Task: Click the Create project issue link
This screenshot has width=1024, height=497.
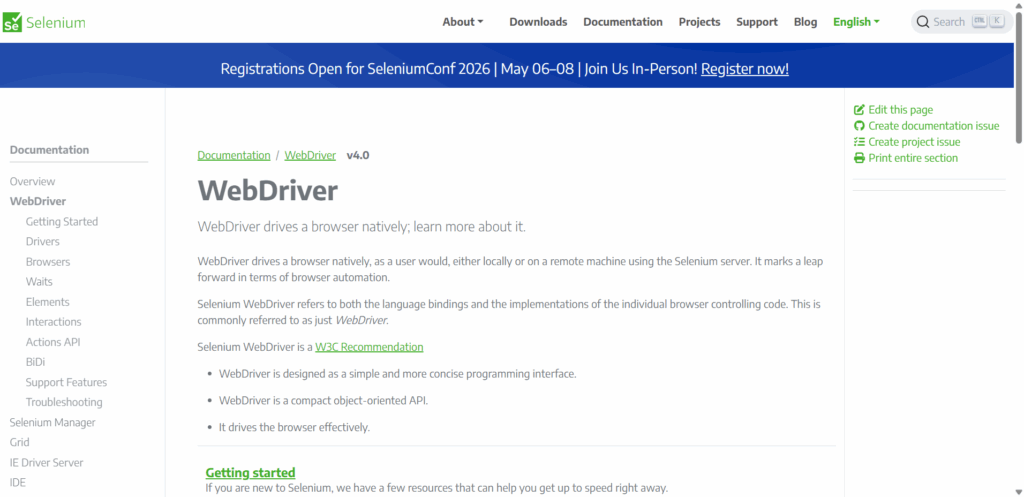Action: click(914, 142)
